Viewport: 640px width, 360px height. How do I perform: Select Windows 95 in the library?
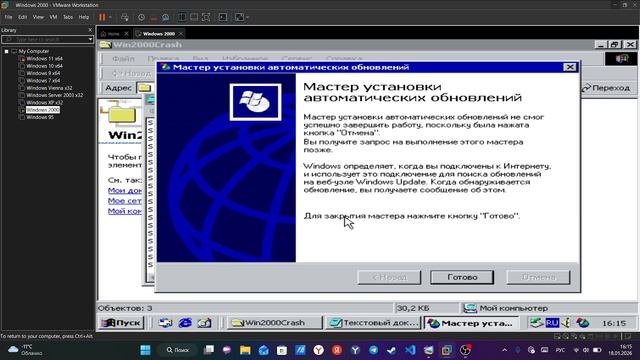click(x=40, y=117)
